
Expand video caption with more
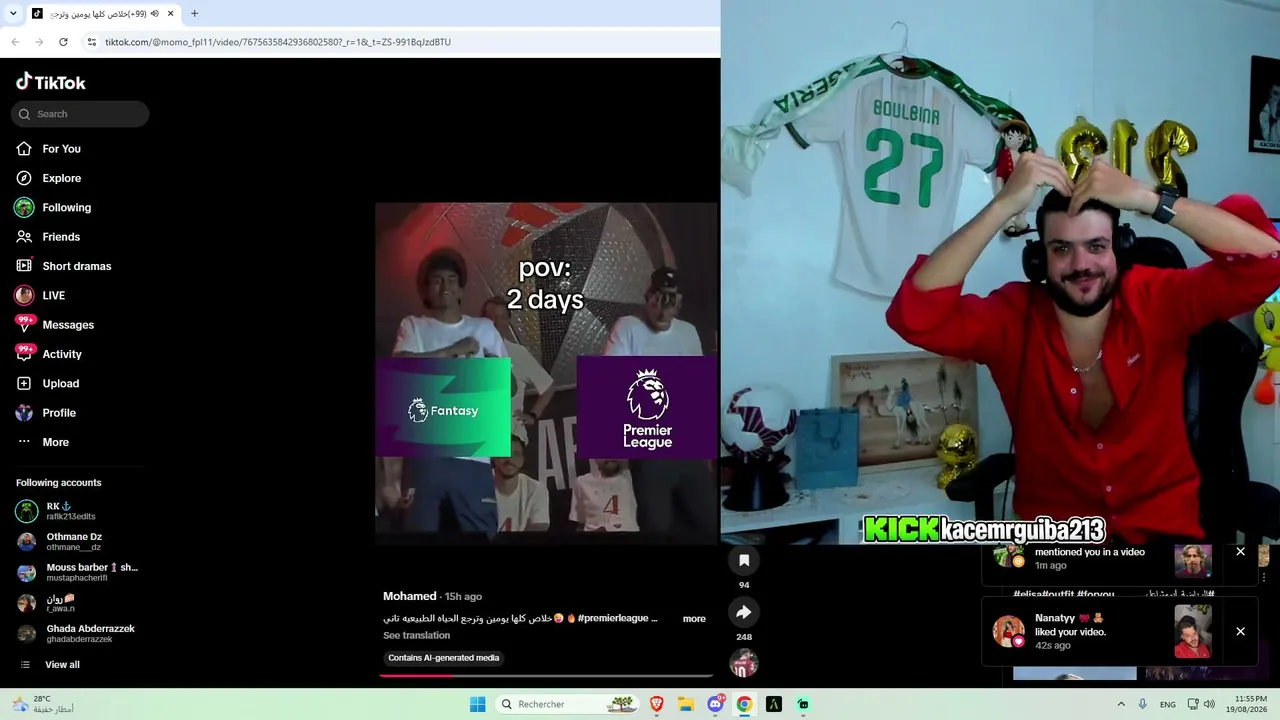[694, 619]
